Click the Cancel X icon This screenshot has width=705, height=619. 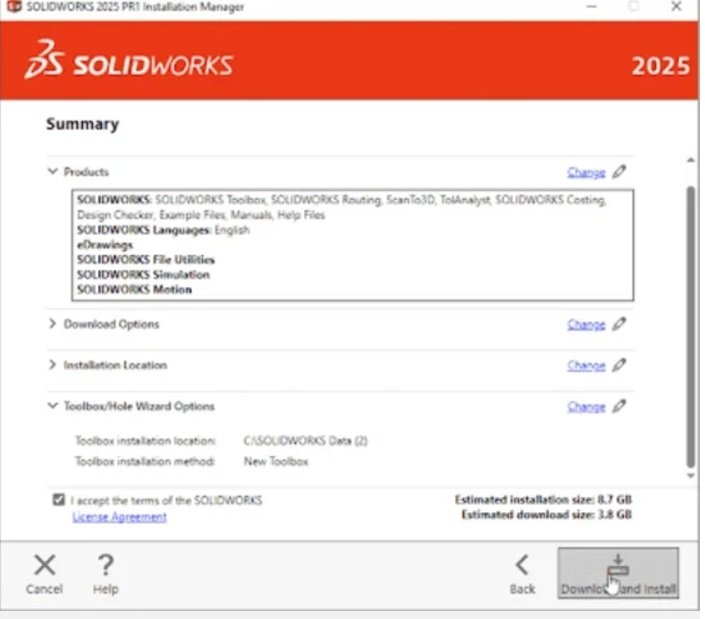point(45,565)
